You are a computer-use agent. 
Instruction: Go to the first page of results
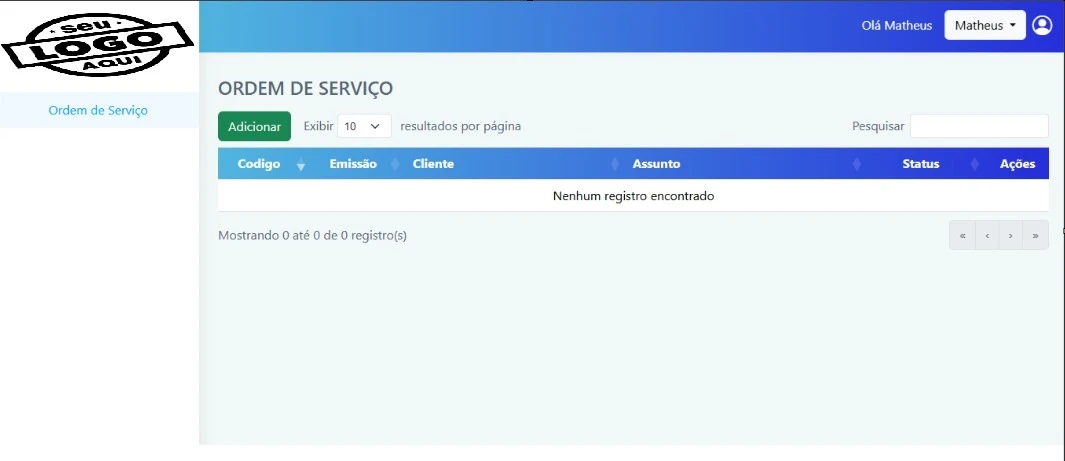point(962,236)
